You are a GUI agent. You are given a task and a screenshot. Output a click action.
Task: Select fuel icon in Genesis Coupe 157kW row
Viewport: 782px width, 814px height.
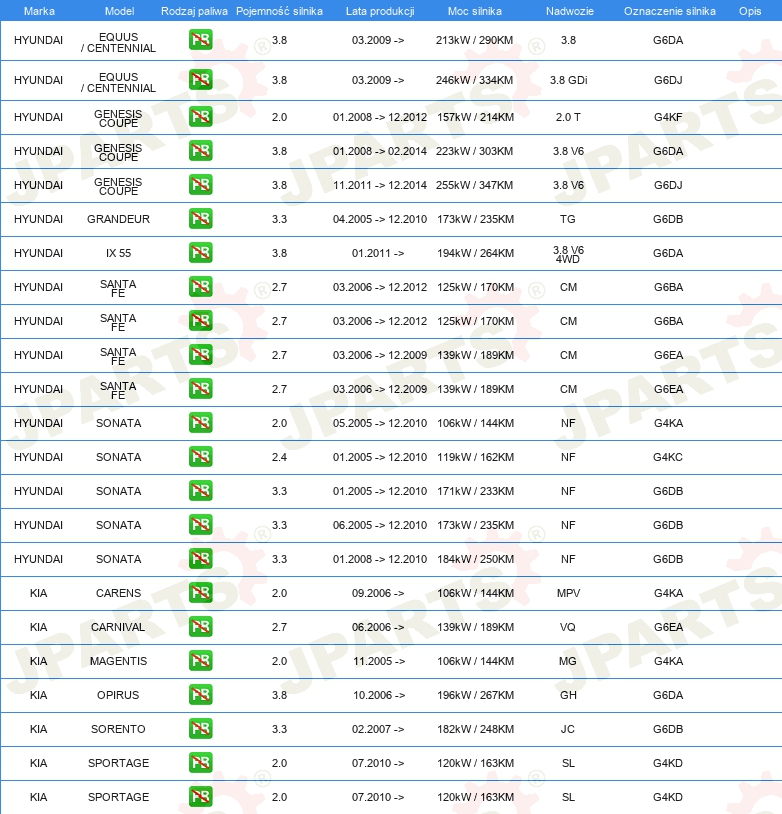tap(200, 117)
